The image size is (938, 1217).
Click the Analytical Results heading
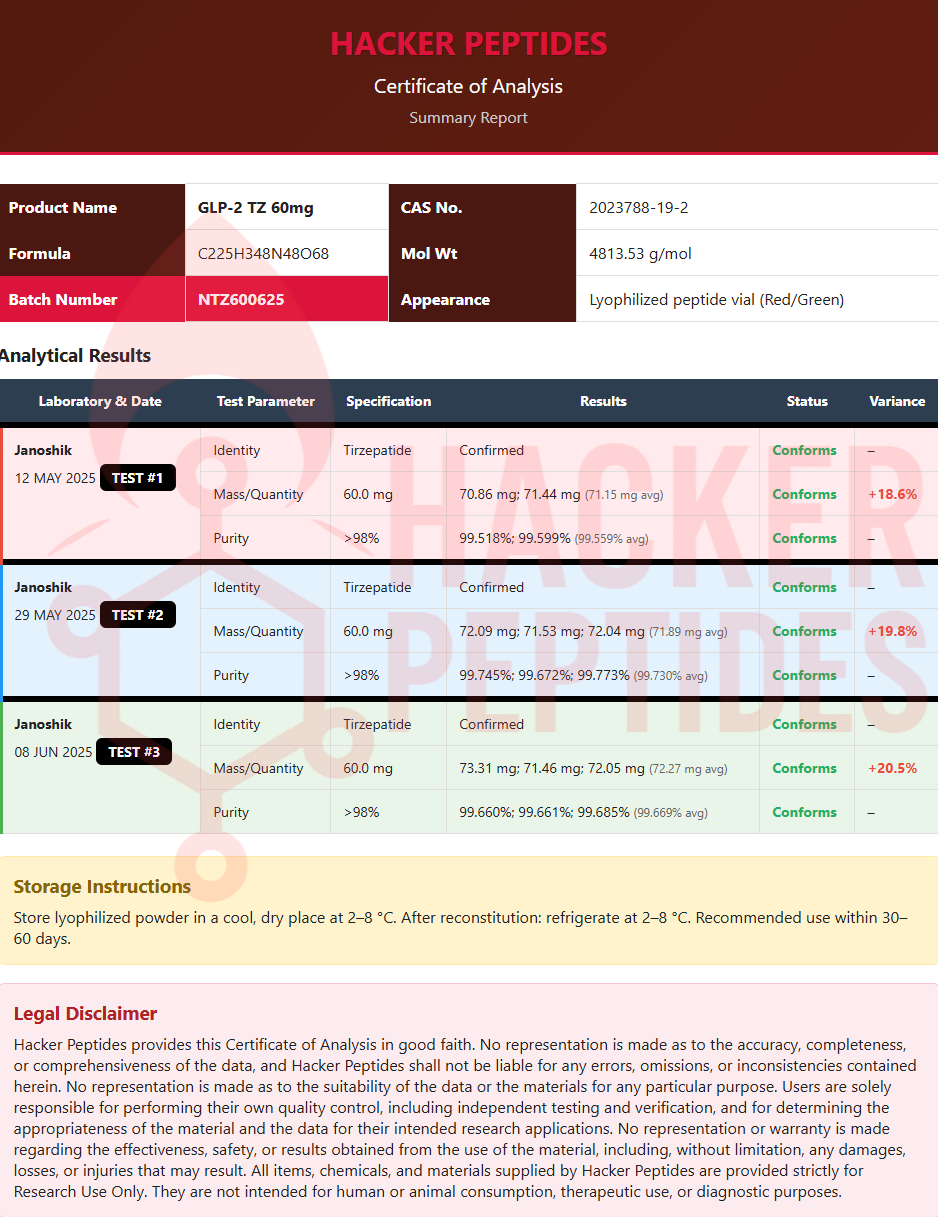[75, 356]
